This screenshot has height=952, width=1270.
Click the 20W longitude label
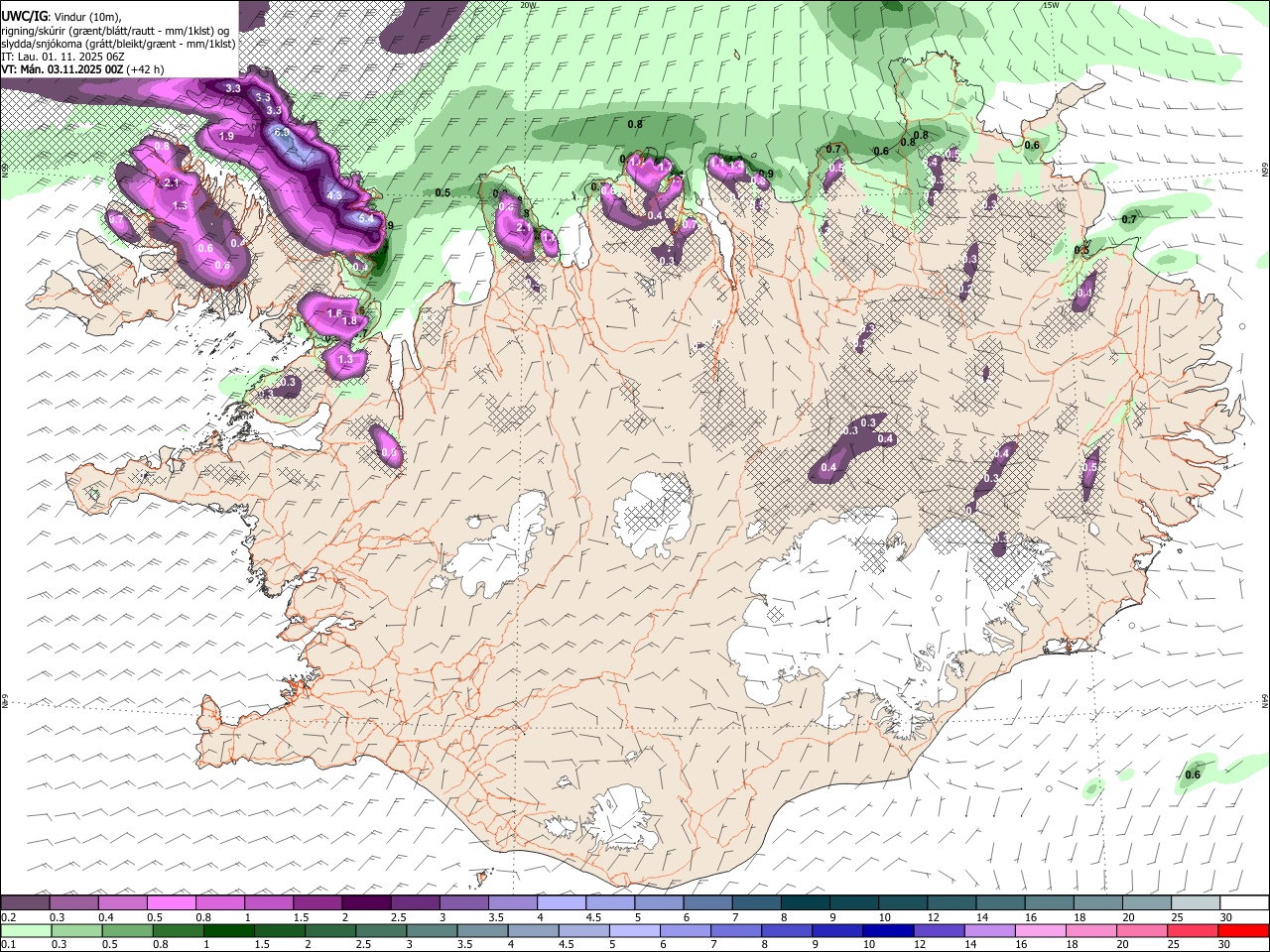pos(528,5)
